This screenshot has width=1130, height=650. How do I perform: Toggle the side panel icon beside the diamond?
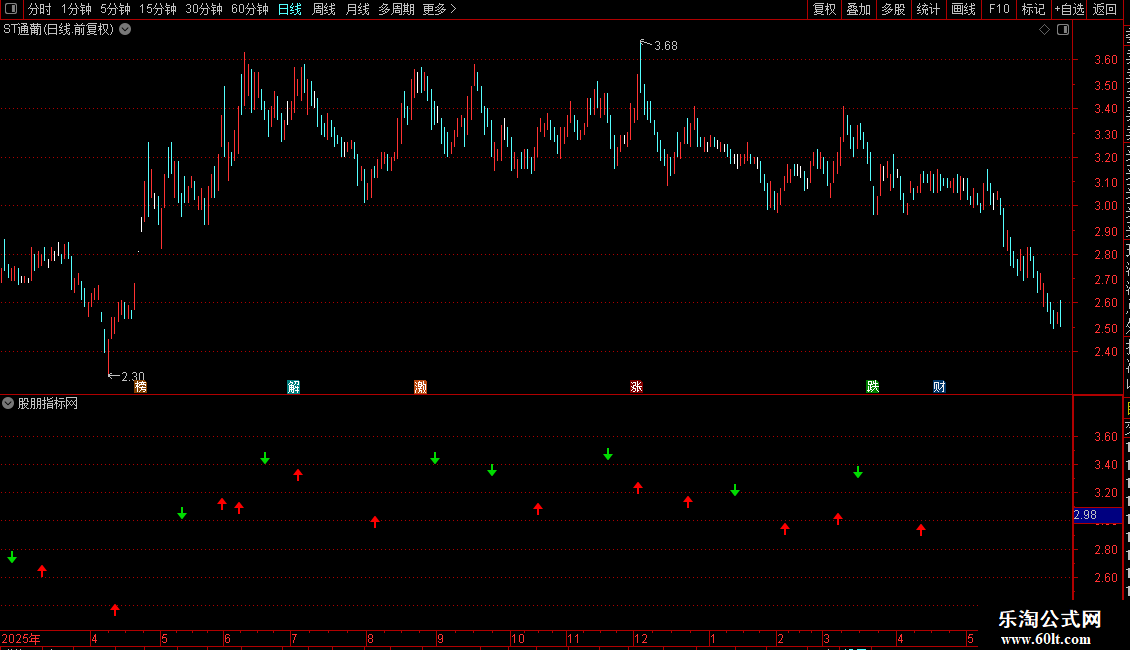pyautogui.click(x=1063, y=30)
